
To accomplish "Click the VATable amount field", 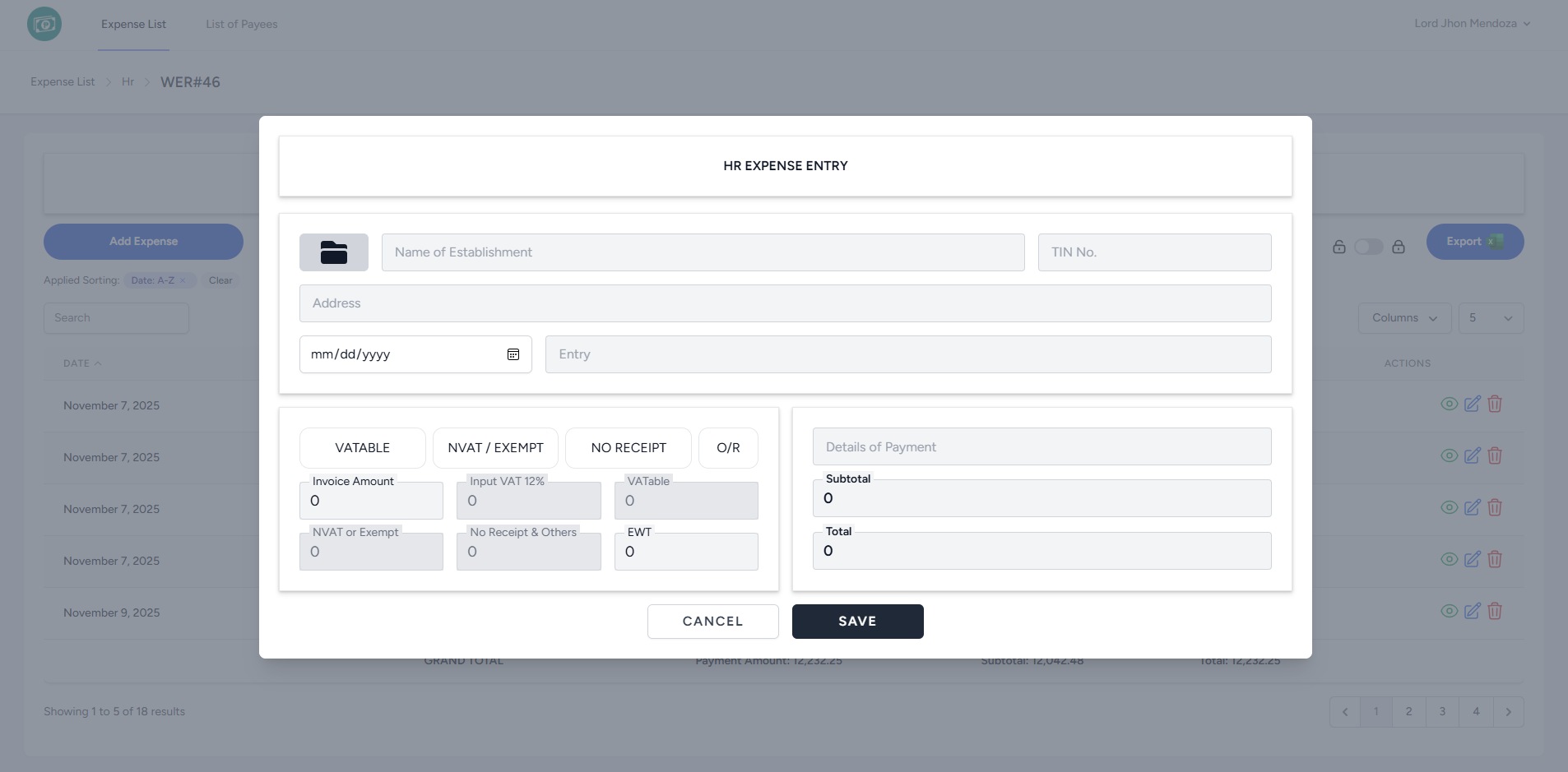I will click(x=686, y=501).
